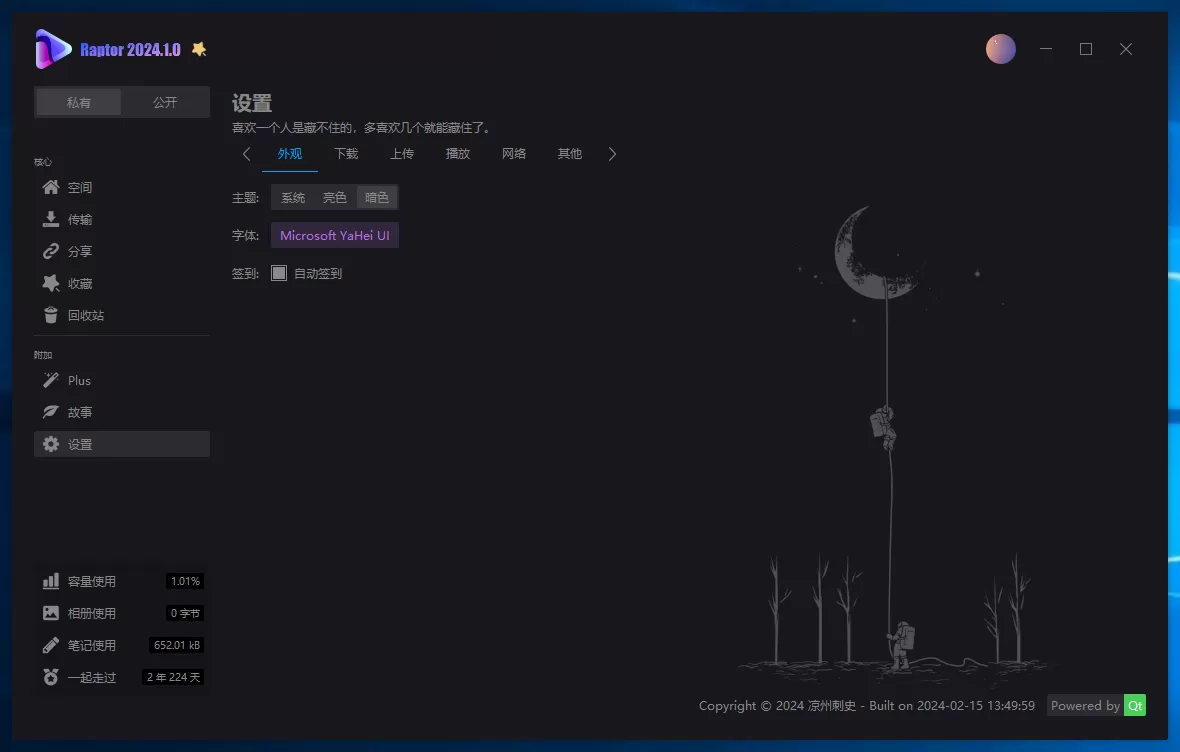Click the Qt badge next to Powered by
1180x752 pixels.
pos(1135,705)
